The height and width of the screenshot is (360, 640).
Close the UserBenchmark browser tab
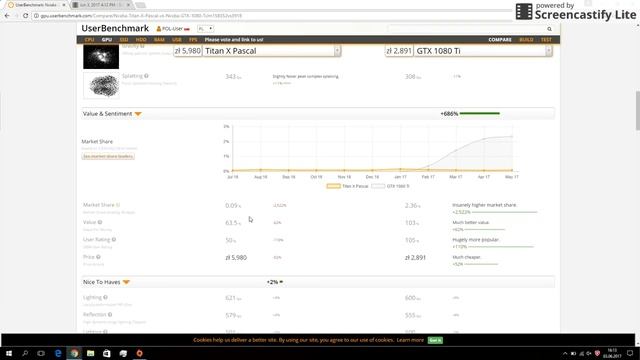tap(64, 5)
